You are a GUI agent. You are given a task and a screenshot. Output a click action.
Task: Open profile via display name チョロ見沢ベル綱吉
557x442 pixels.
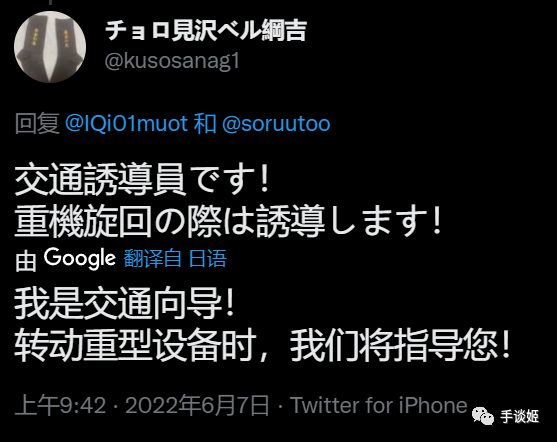206,30
